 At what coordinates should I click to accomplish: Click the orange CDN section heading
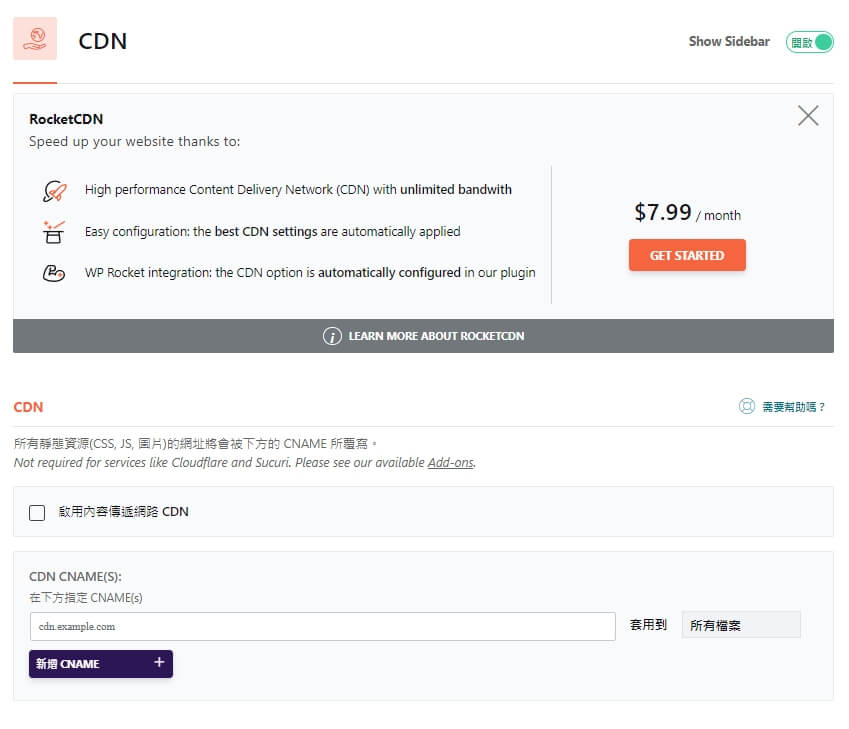pos(28,407)
